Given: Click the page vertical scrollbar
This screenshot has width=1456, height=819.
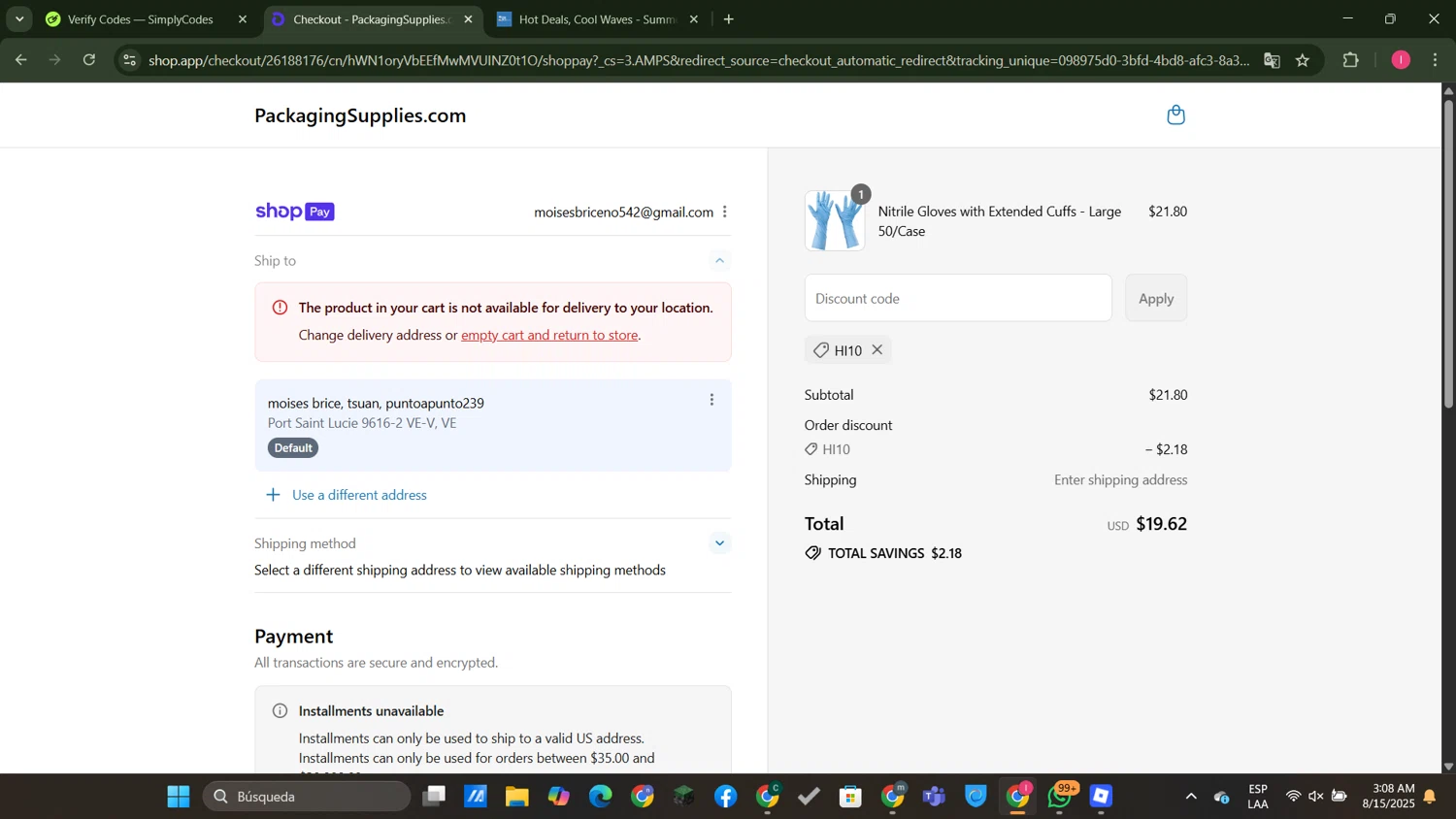Looking at the screenshot, I should (1448, 252).
